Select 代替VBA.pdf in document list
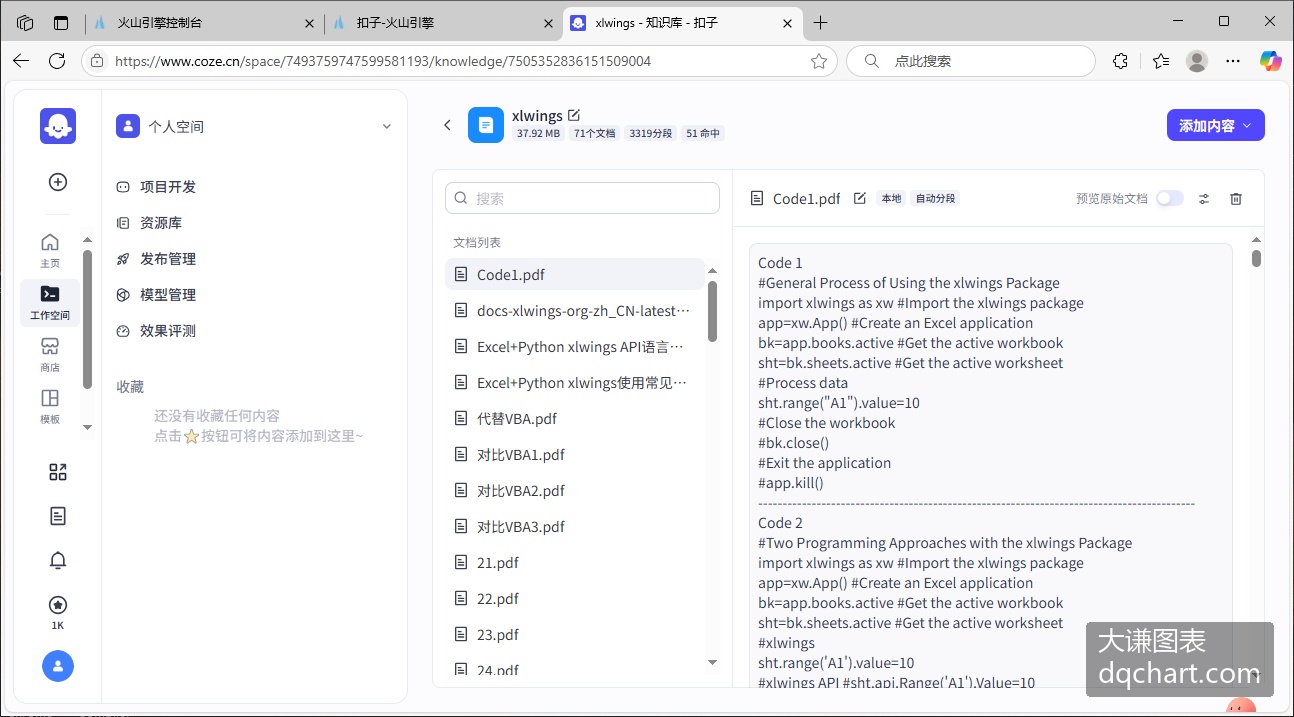Viewport: 1294px width, 717px height. coord(575,418)
